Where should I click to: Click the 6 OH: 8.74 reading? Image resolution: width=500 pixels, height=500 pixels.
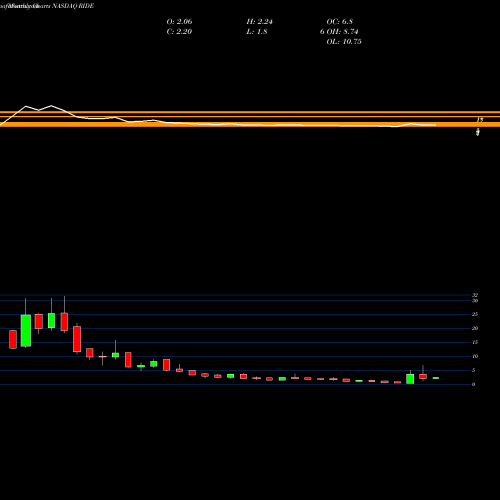pos(339,32)
